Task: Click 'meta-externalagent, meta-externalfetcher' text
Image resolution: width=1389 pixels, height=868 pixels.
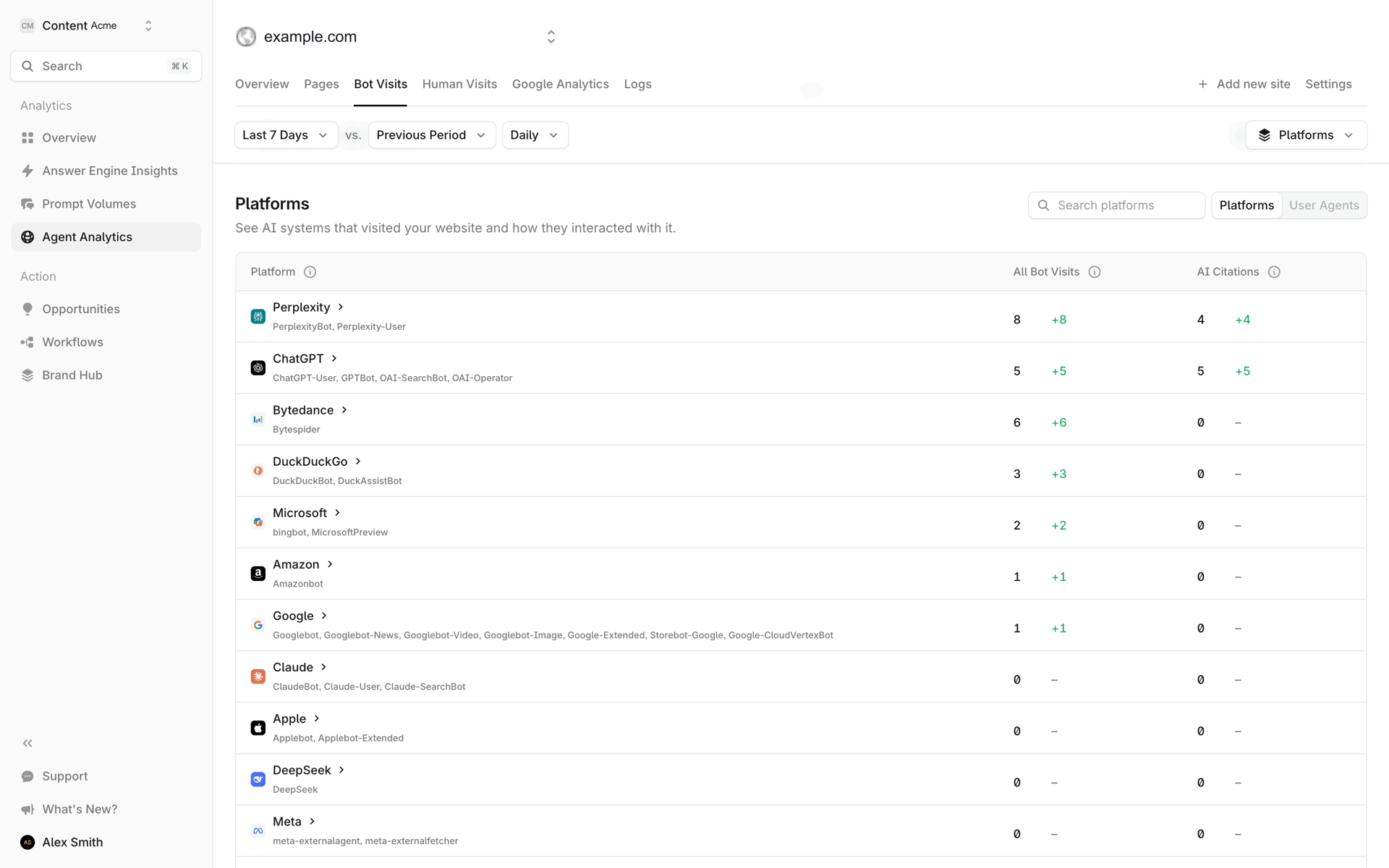Action: point(365,841)
